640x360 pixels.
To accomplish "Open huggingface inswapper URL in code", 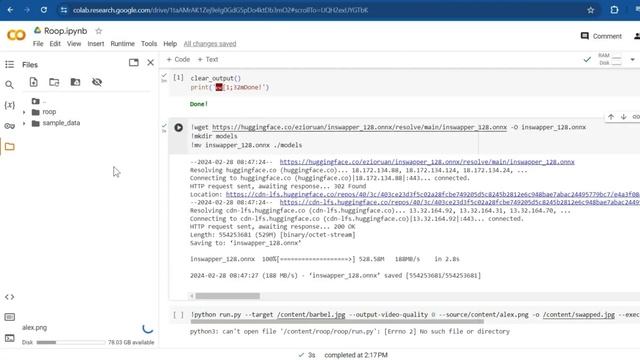I will pyautogui.click(x=359, y=127).
